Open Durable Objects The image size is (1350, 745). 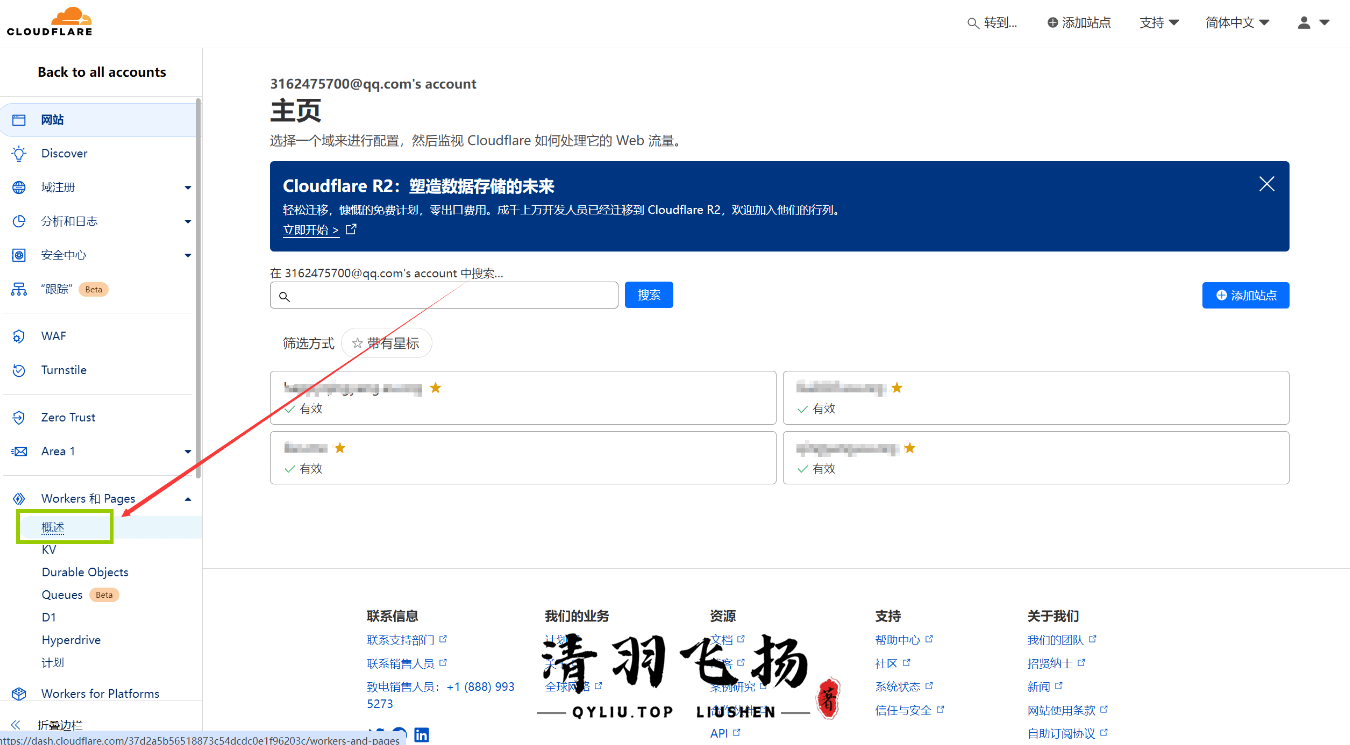[x=85, y=572]
